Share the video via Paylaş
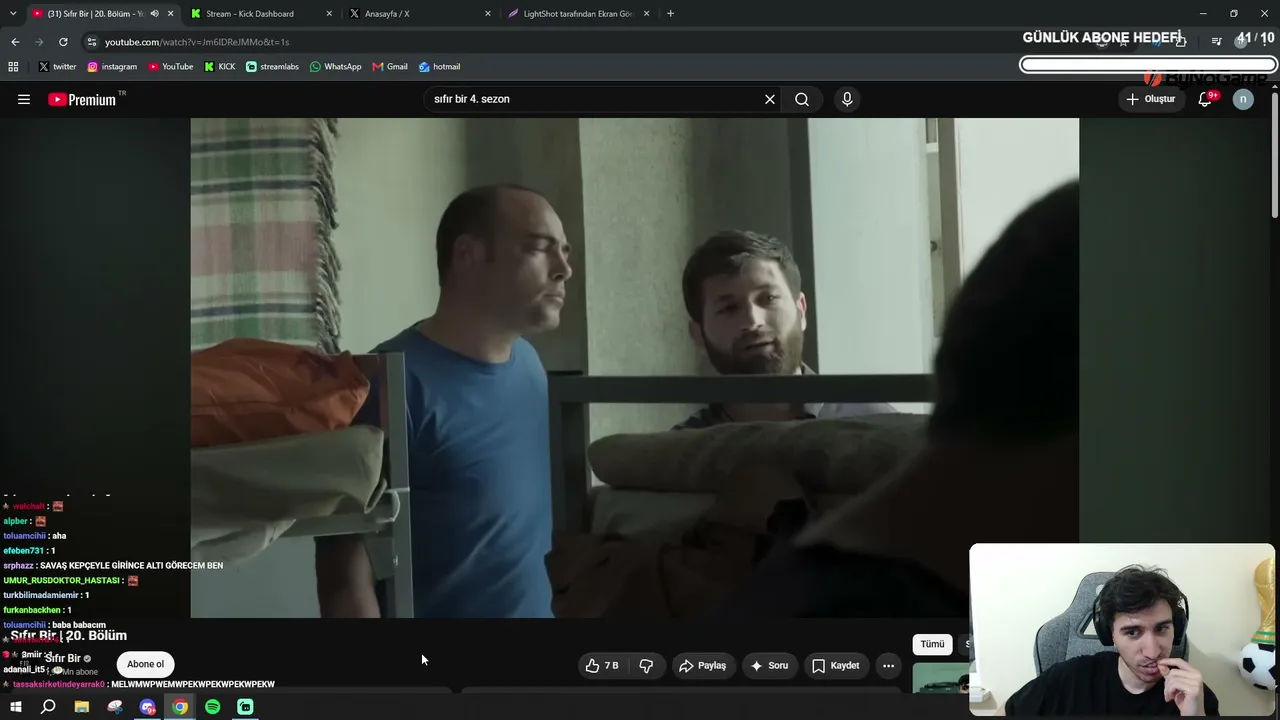 [703, 665]
